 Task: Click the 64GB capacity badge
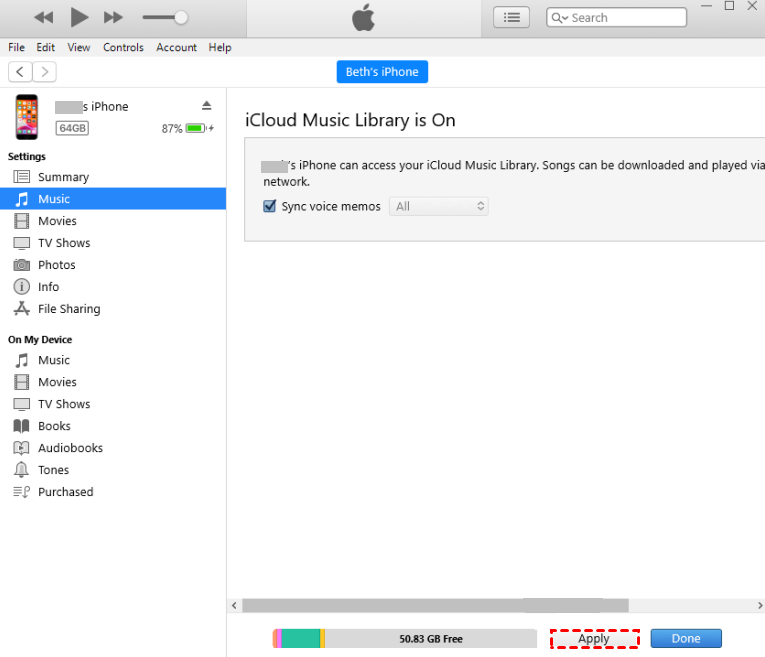72,128
